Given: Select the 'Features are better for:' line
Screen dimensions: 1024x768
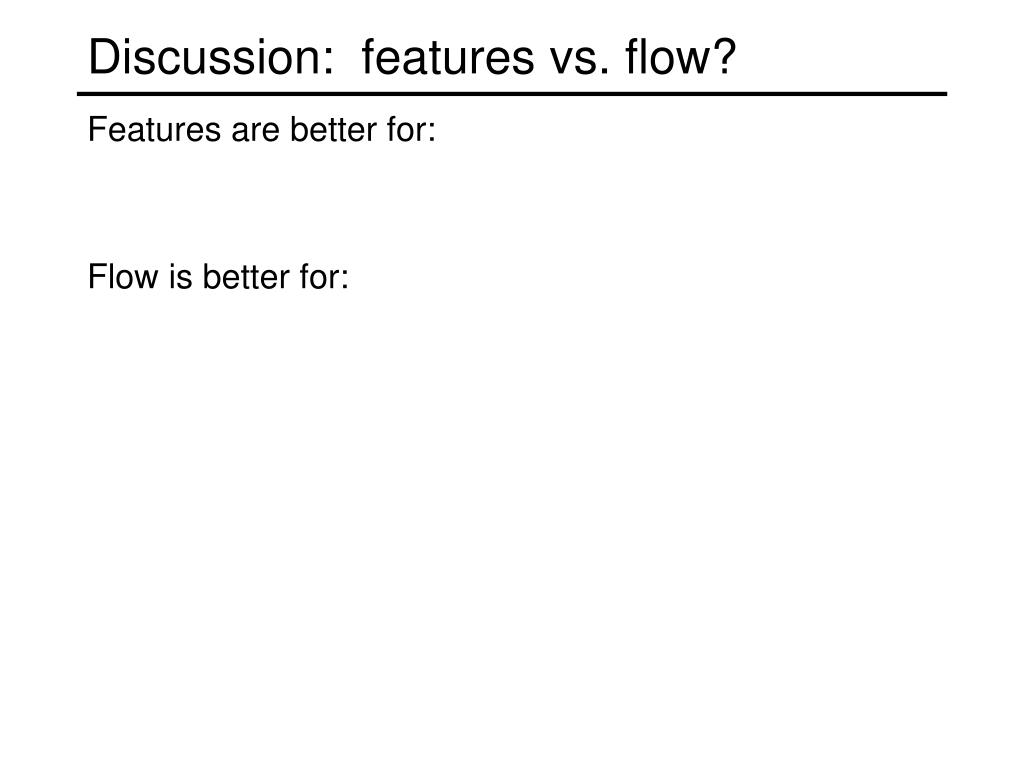Looking at the screenshot, I should pyautogui.click(x=262, y=129).
